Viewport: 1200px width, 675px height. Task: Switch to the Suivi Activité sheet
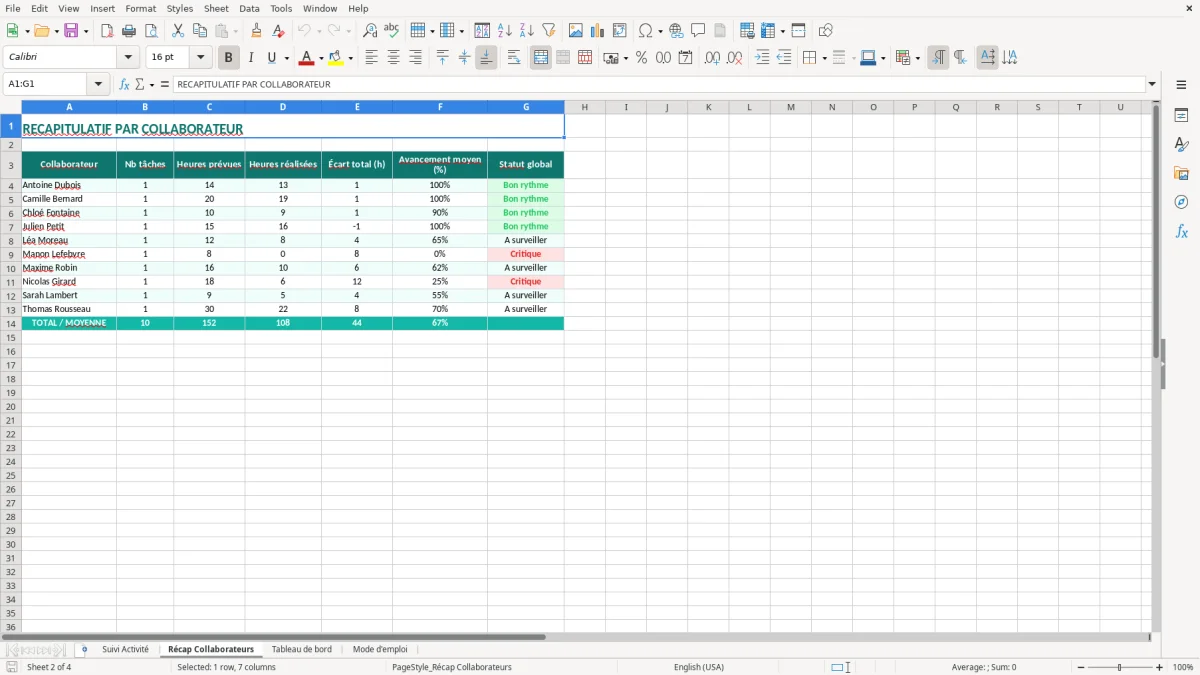coord(125,649)
